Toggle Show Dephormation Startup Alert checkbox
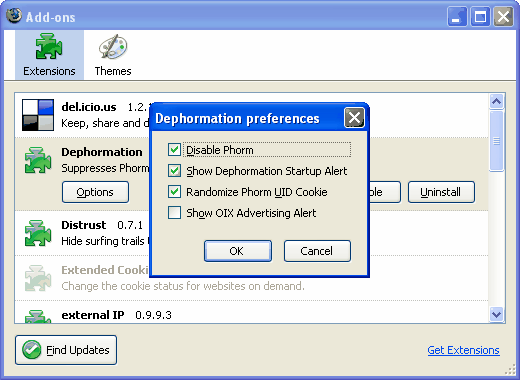Image resolution: width=520 pixels, height=380 pixels. pyautogui.click(x=174, y=171)
